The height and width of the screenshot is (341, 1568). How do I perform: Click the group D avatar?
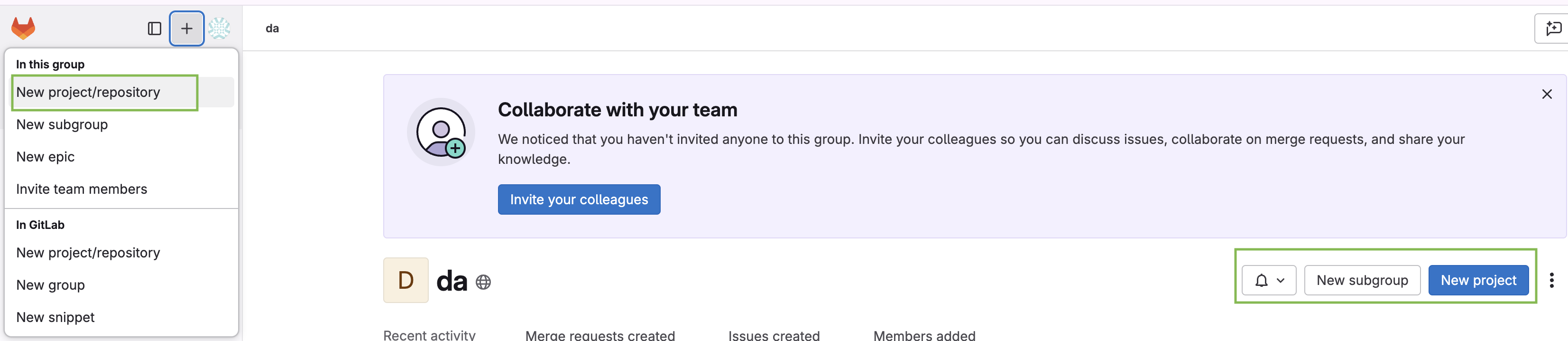coord(406,281)
